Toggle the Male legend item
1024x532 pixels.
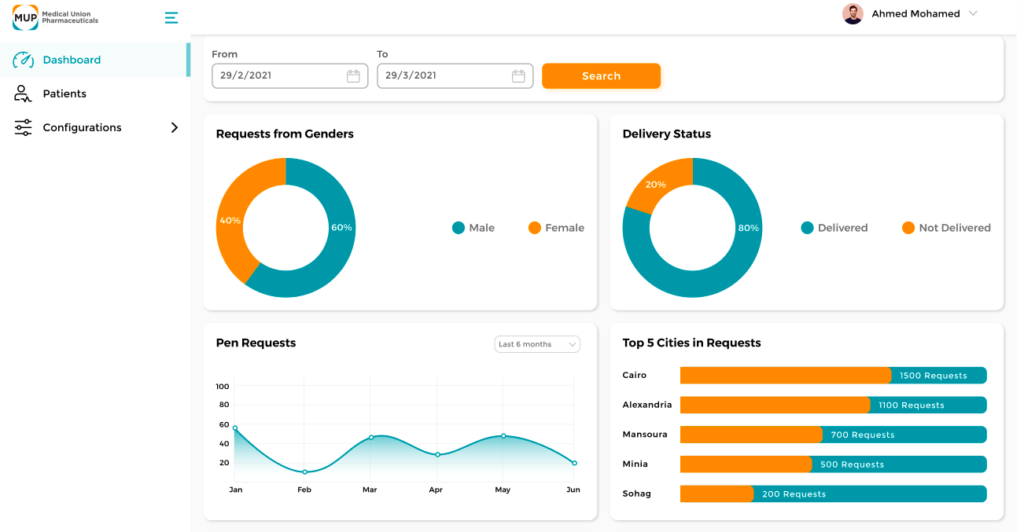[x=473, y=228]
